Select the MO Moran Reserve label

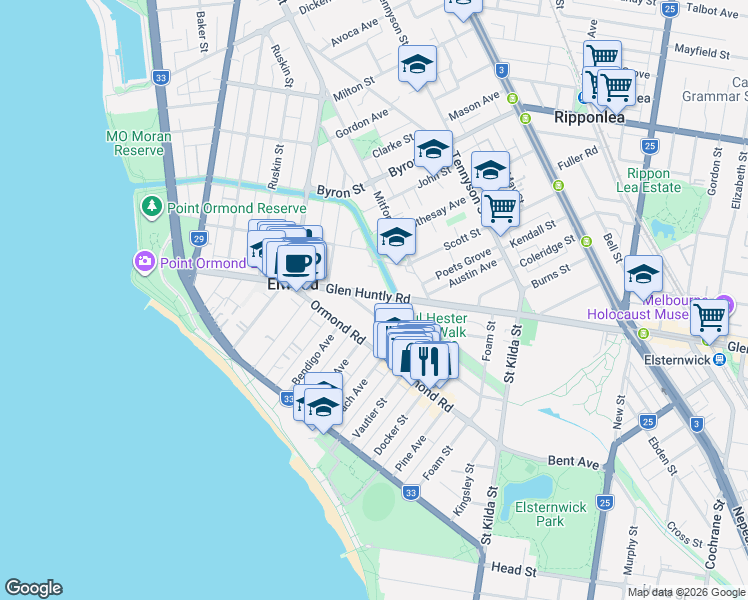[138, 143]
